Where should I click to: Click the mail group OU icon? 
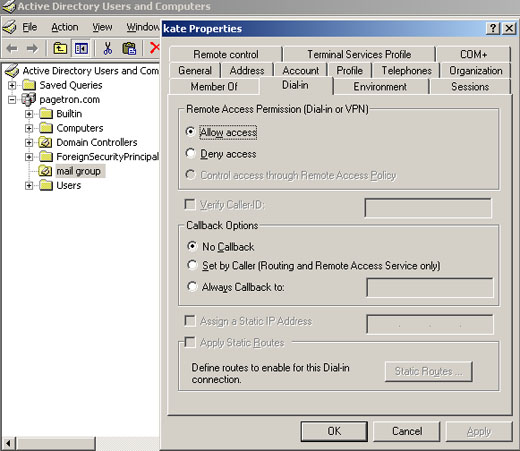click(45, 171)
